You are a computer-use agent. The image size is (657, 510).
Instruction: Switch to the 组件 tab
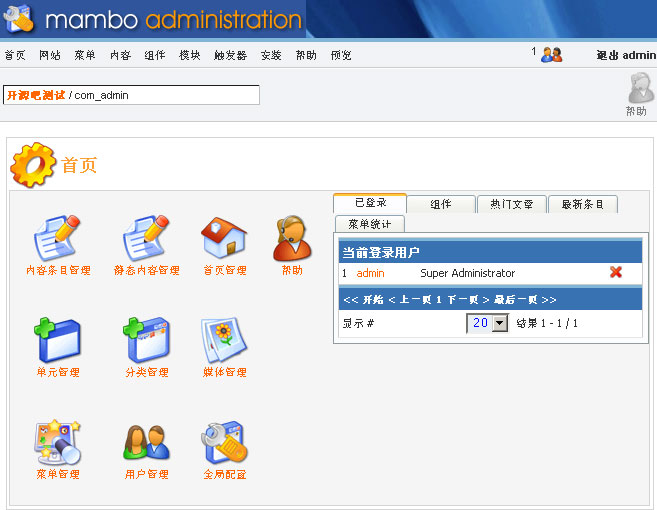(441, 205)
